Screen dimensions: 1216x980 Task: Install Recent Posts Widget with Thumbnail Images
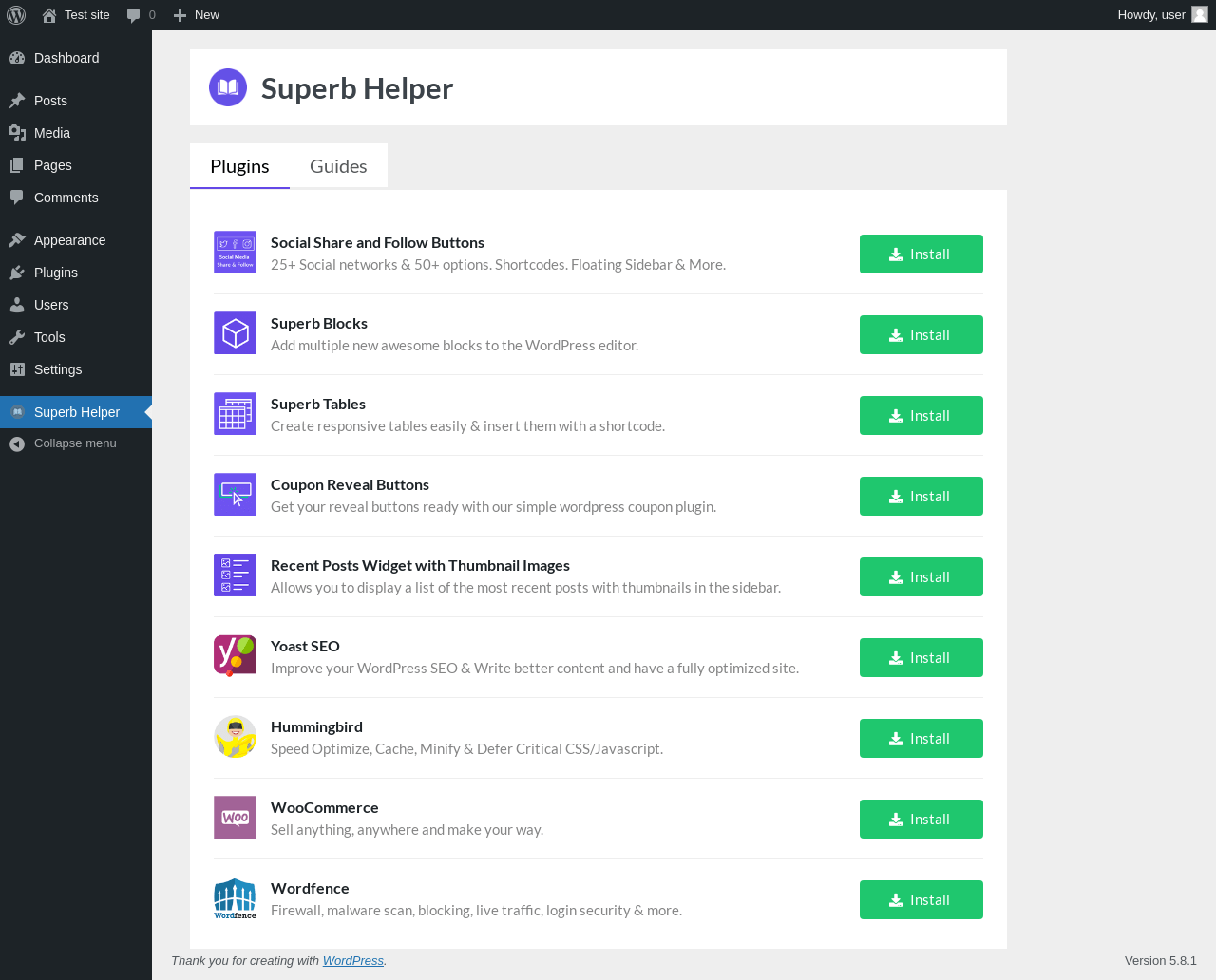point(921,577)
